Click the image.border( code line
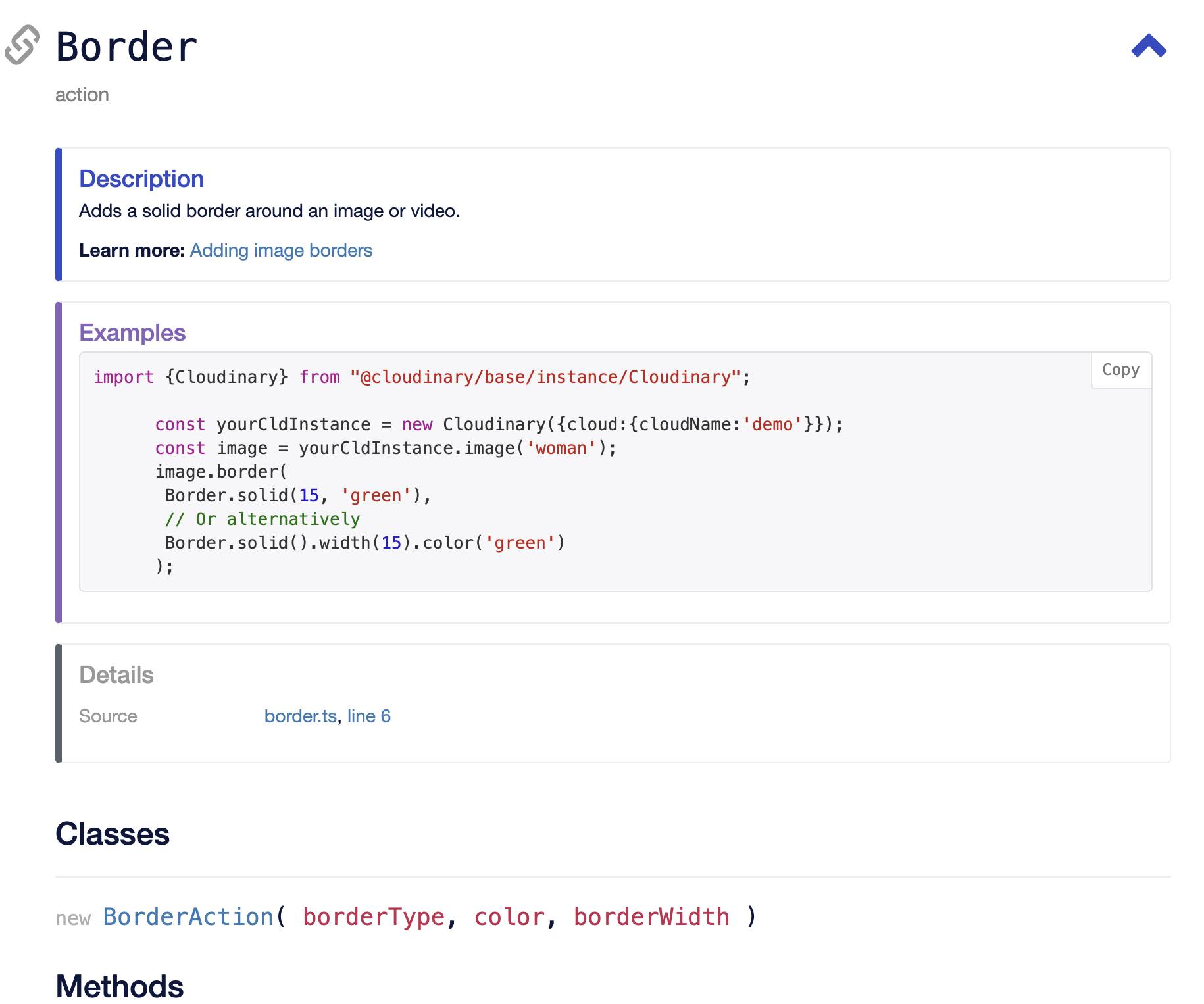Viewport: 1204px width, 1004px height. [221, 472]
